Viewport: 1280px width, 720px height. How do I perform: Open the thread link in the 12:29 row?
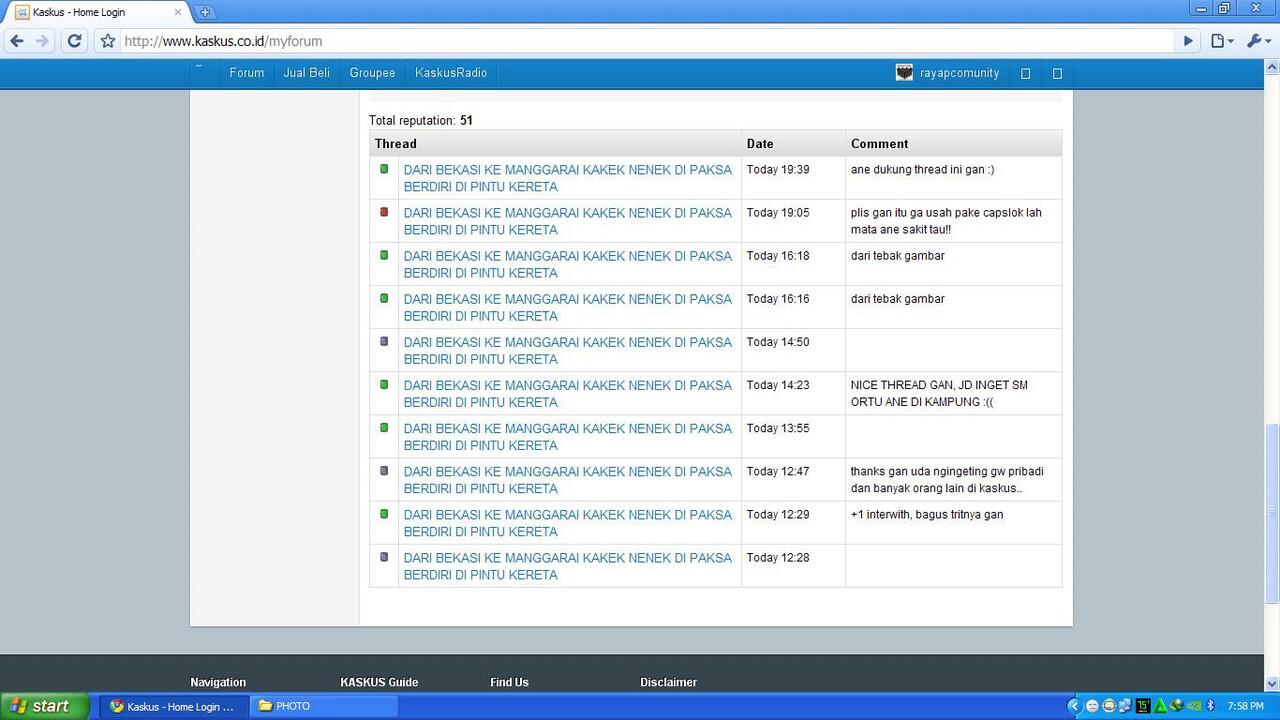click(x=567, y=522)
